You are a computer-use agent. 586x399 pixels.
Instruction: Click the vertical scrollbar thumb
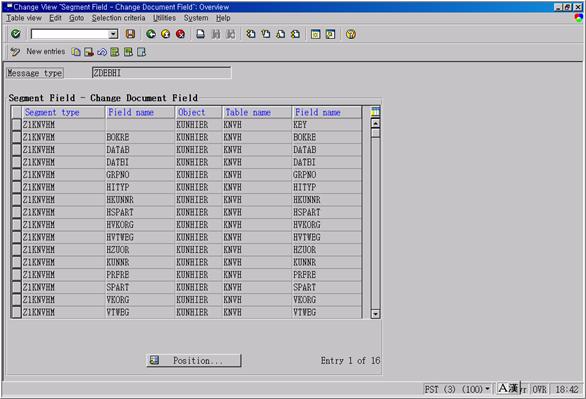[376, 133]
